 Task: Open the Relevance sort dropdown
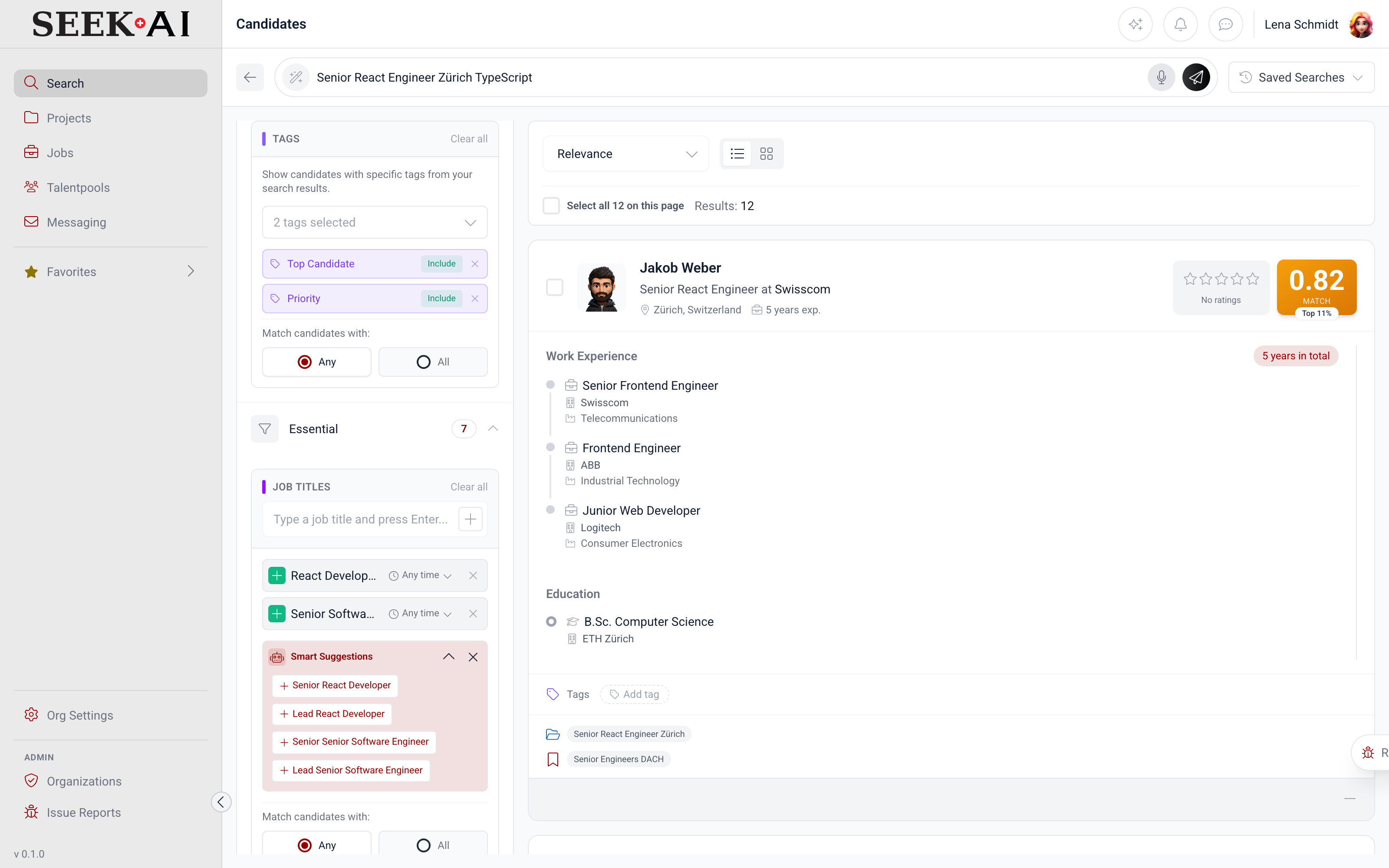tap(625, 154)
